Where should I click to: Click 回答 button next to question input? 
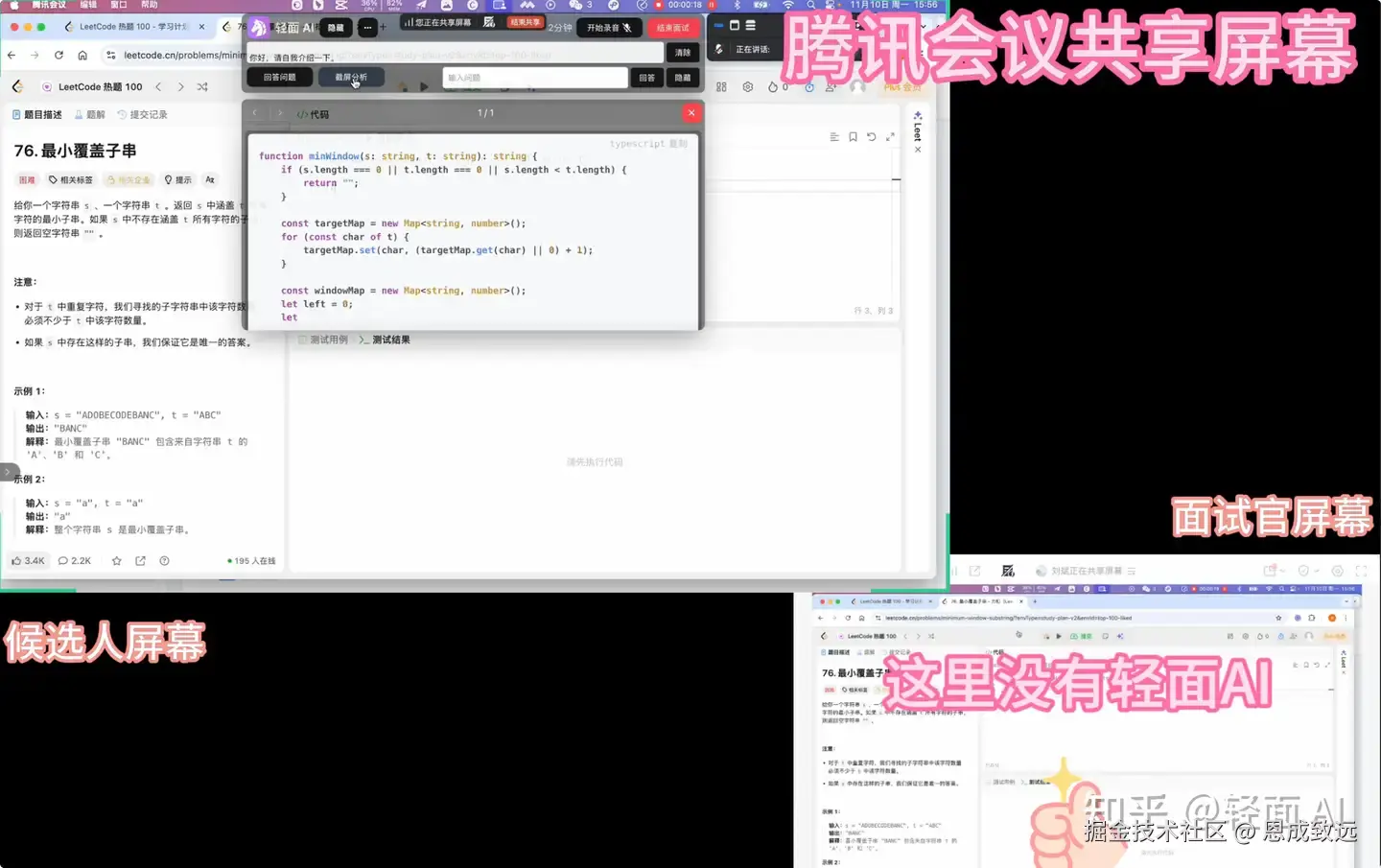coord(647,78)
